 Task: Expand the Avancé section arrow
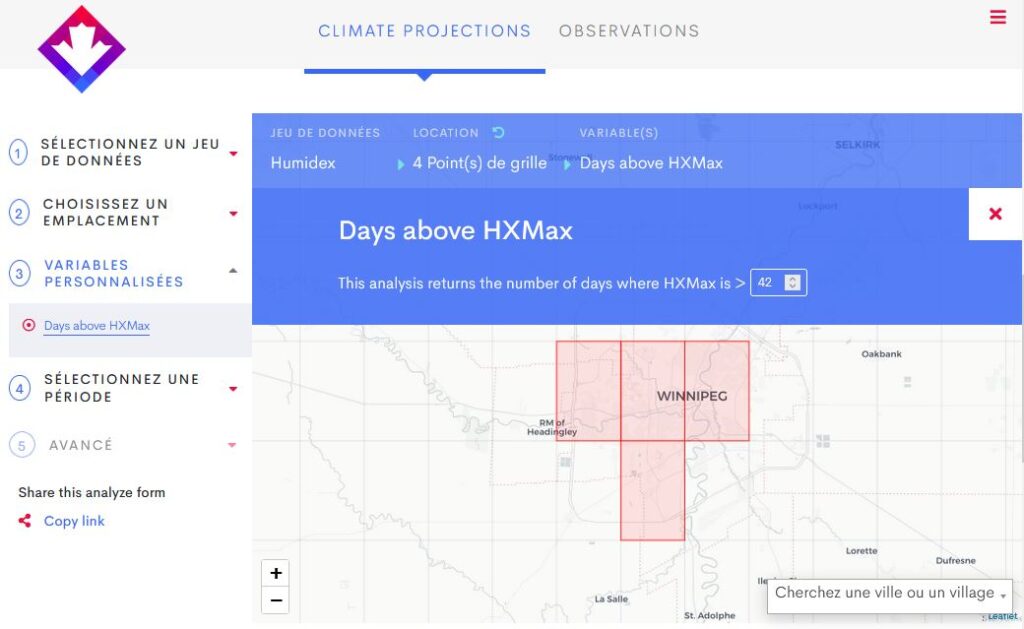click(x=232, y=445)
